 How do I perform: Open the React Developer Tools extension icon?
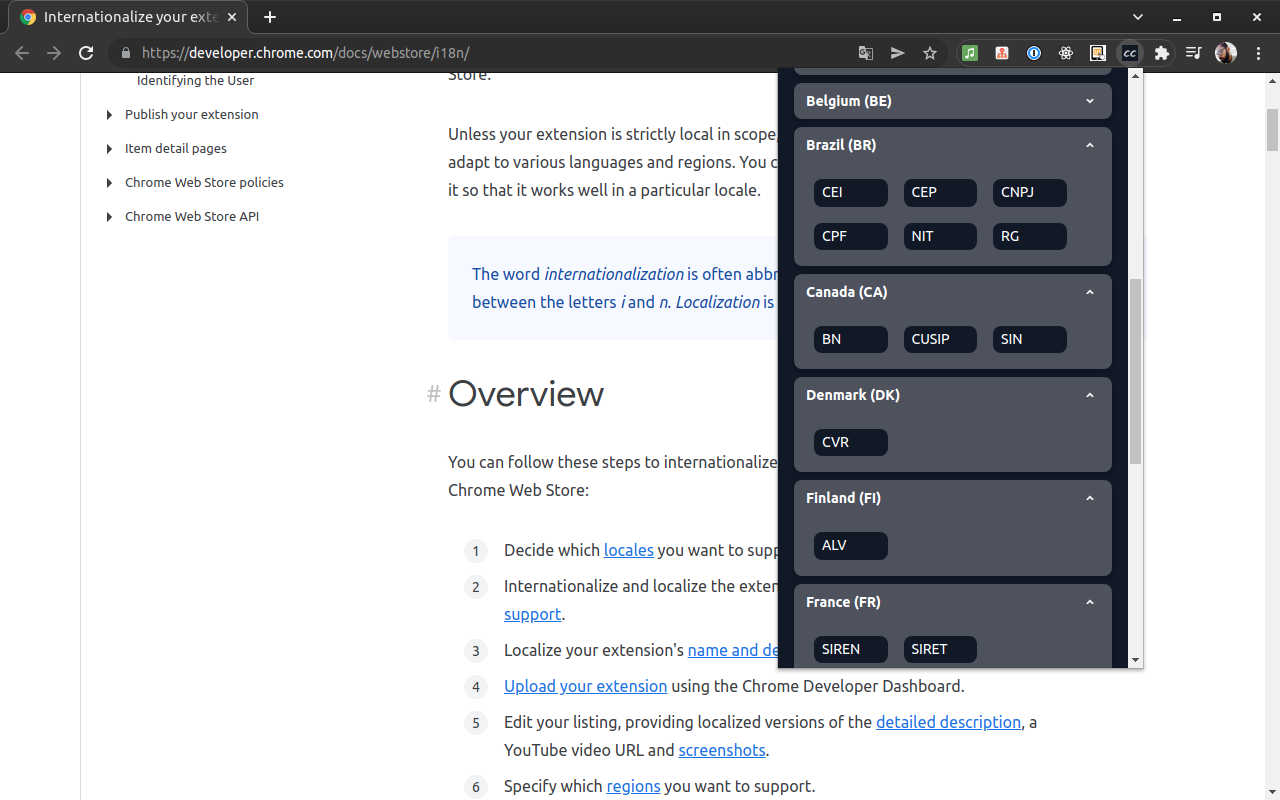(x=1066, y=53)
